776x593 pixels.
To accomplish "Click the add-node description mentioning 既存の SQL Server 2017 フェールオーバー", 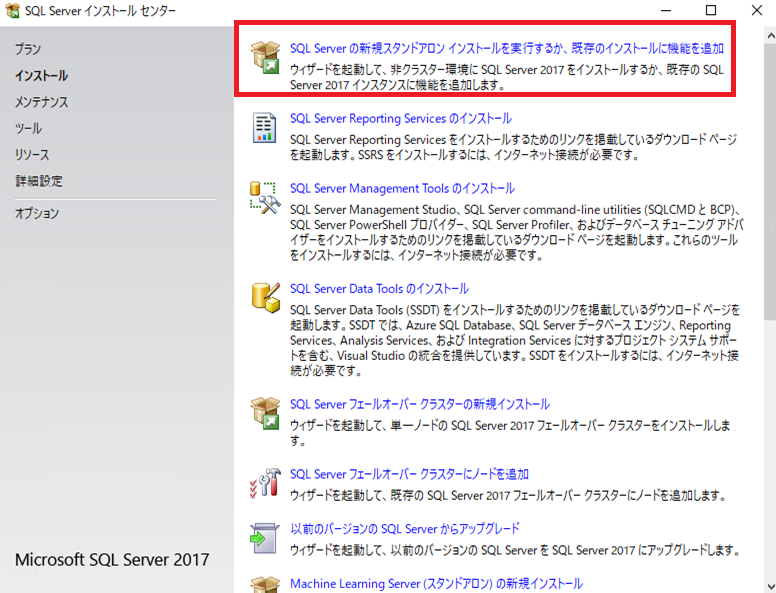I will [508, 495].
